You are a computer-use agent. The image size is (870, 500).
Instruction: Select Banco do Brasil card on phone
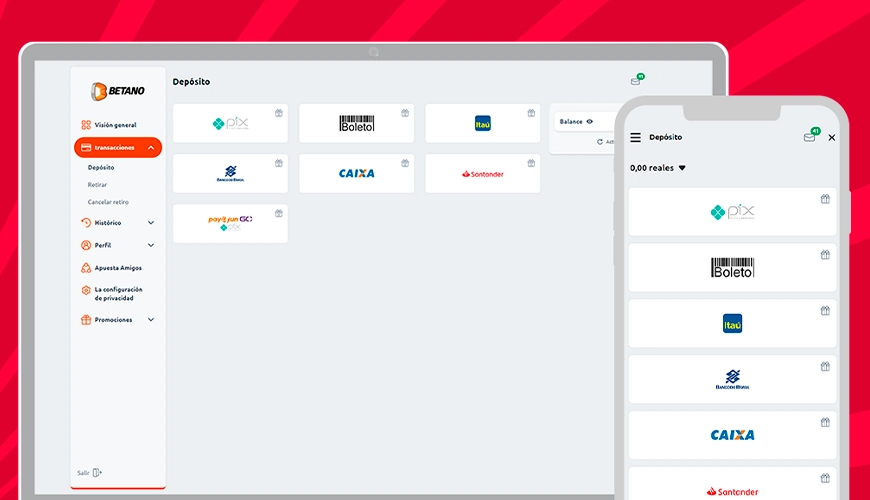click(732, 380)
